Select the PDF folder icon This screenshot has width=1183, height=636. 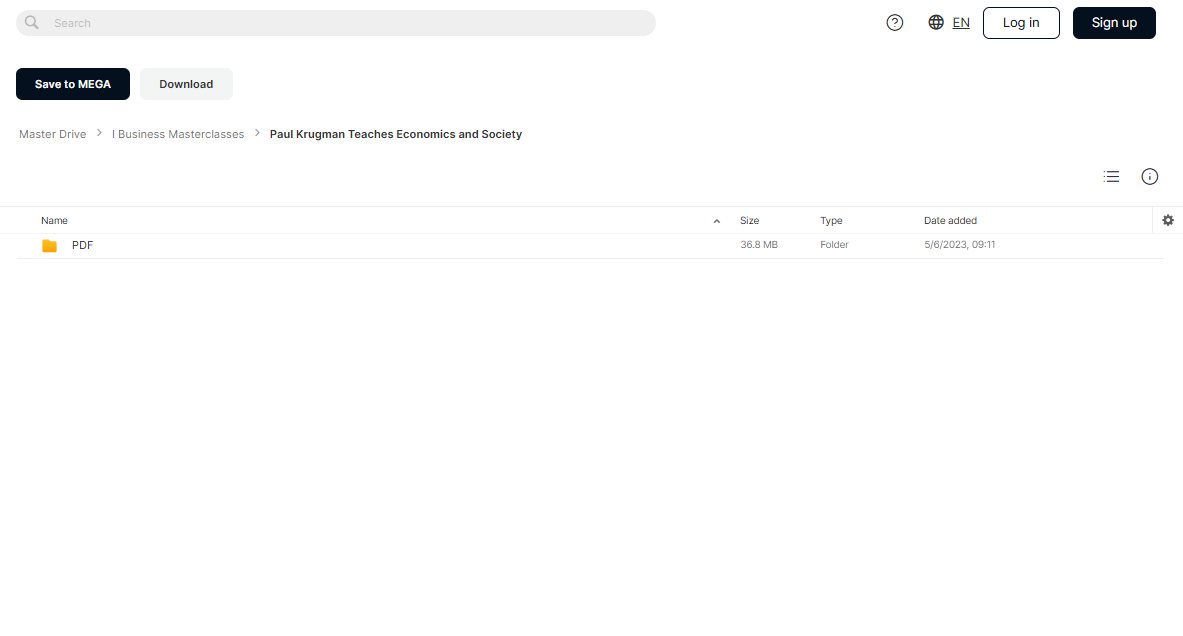tap(50, 245)
